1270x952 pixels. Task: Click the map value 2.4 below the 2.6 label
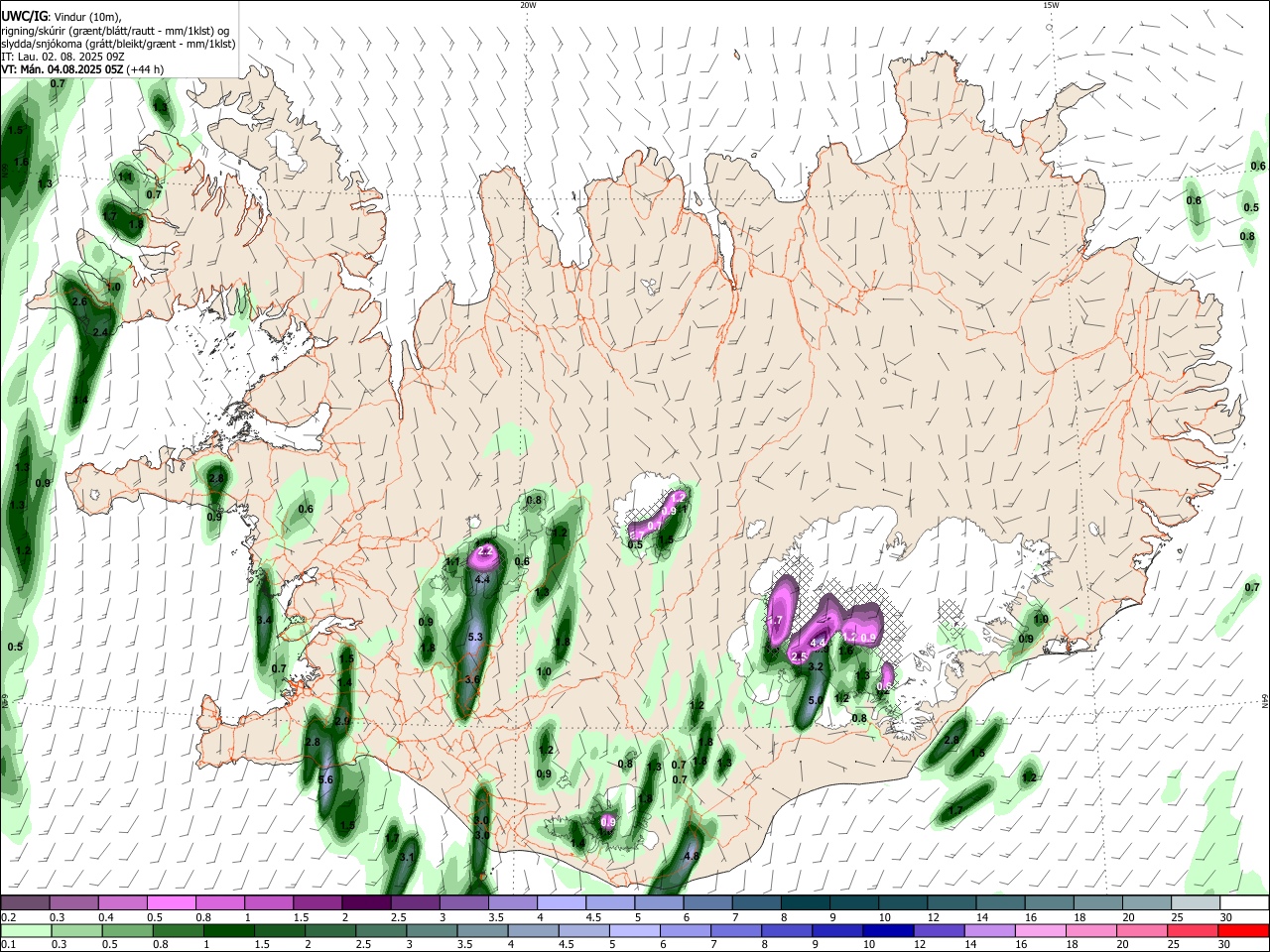(x=99, y=333)
